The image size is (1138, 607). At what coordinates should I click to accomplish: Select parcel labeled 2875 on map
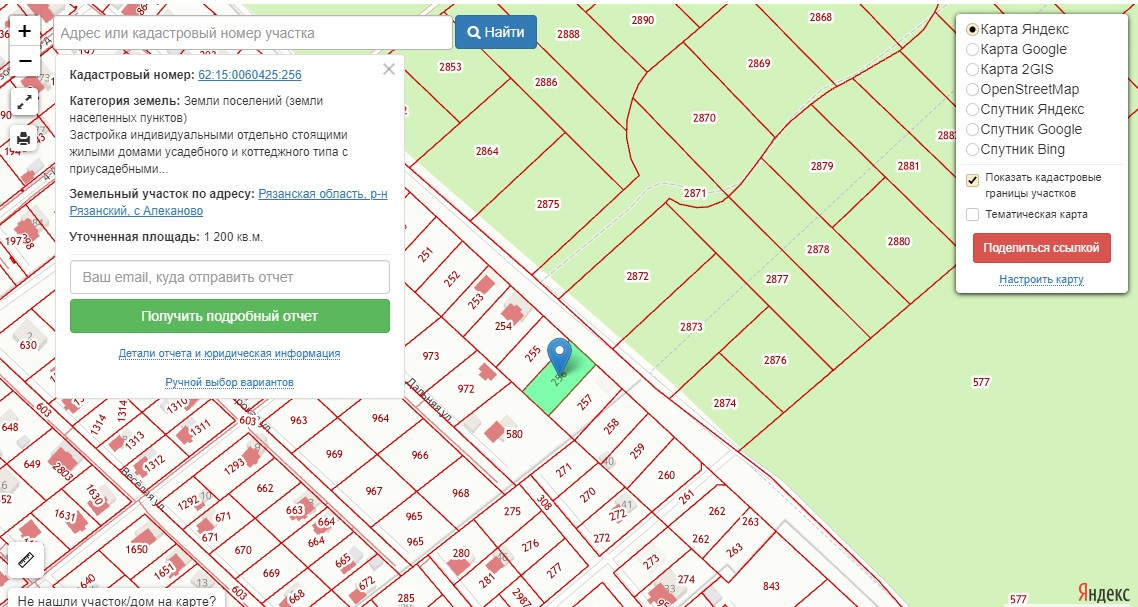click(548, 204)
